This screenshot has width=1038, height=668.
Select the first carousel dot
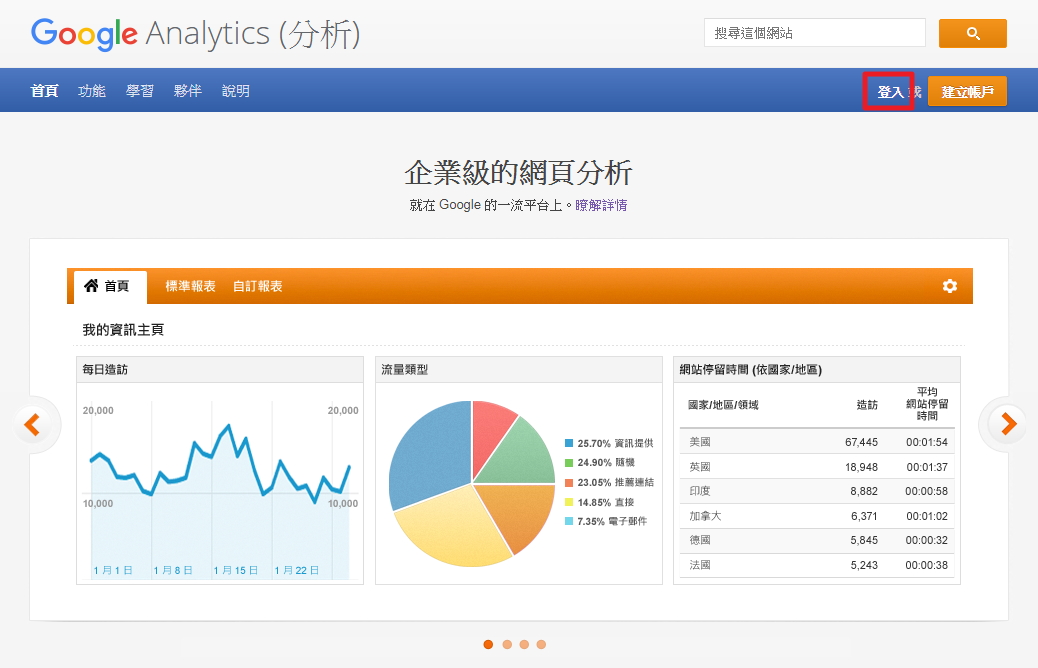pyautogui.click(x=489, y=644)
